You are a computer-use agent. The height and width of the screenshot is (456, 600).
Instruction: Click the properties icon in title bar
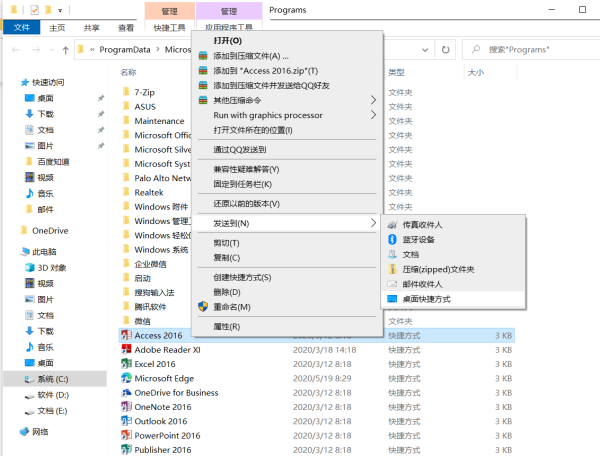pos(34,10)
